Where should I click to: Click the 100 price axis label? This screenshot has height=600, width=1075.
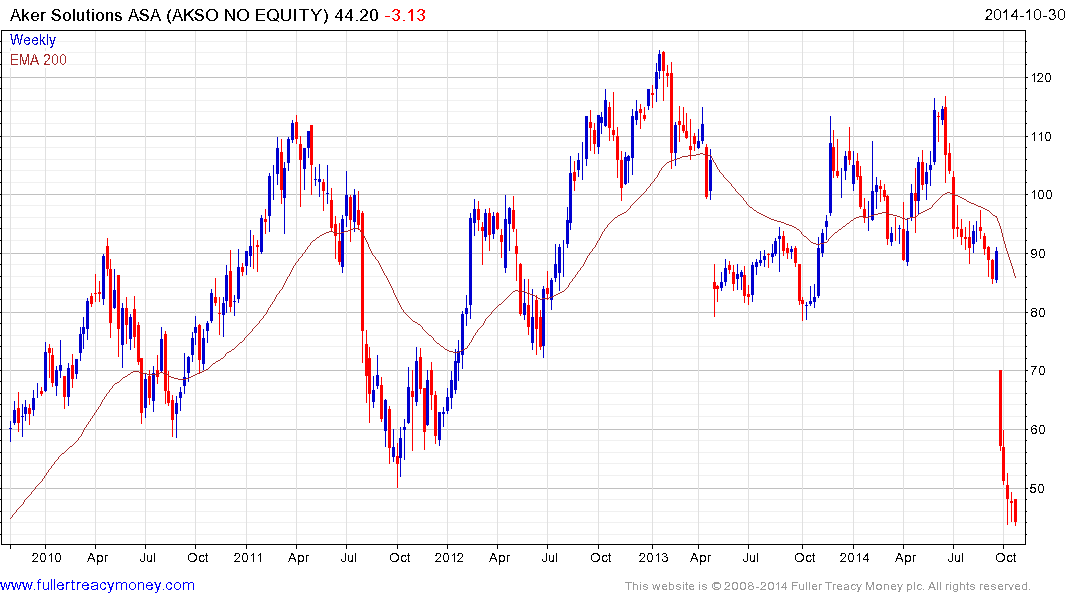pyautogui.click(x=1041, y=195)
